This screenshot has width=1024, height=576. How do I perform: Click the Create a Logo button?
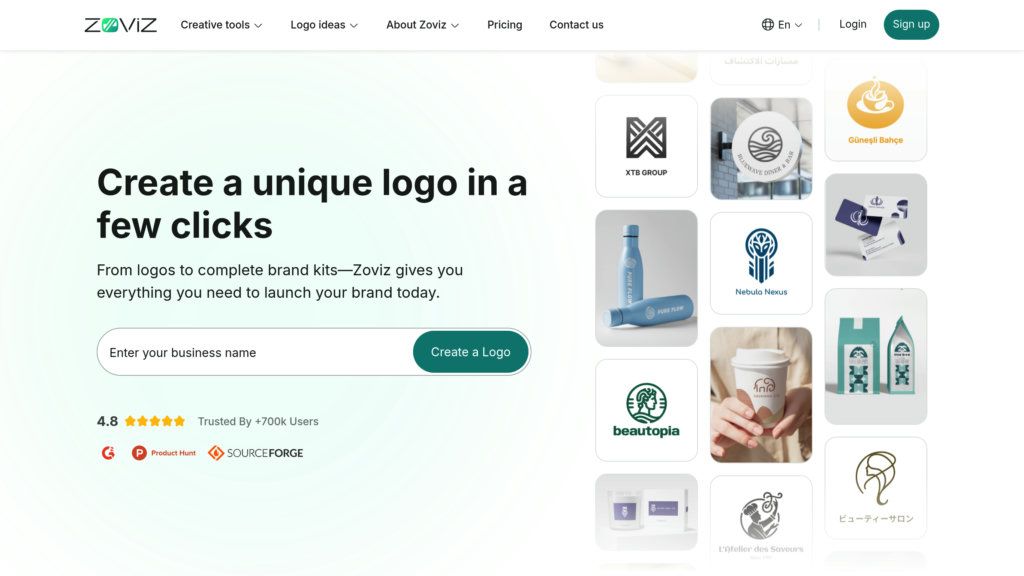click(470, 352)
